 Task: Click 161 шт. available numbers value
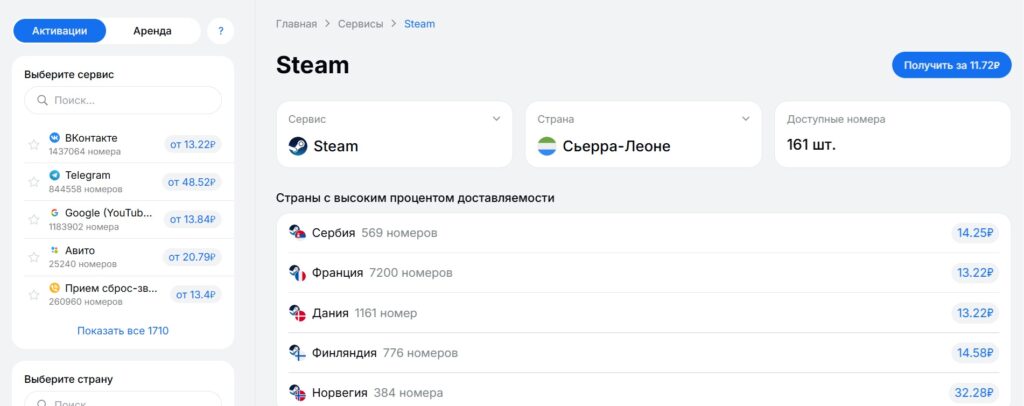pos(811,145)
